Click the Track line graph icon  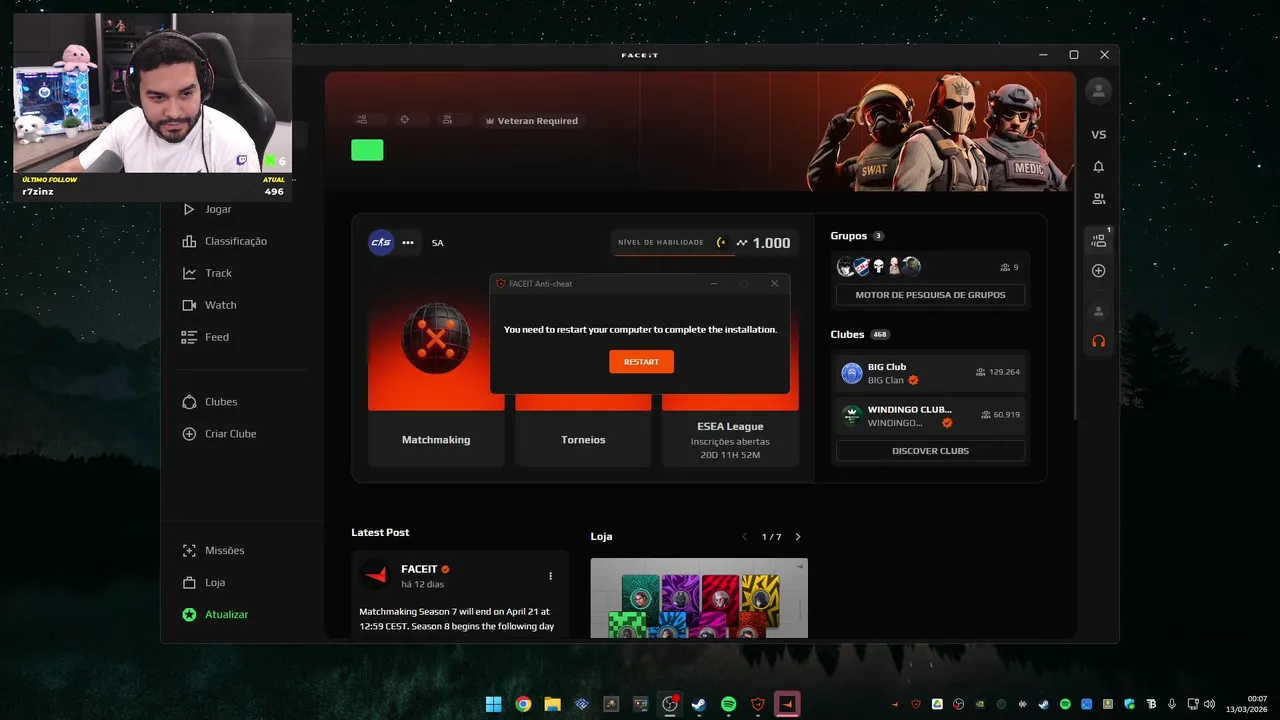pyautogui.click(x=189, y=273)
